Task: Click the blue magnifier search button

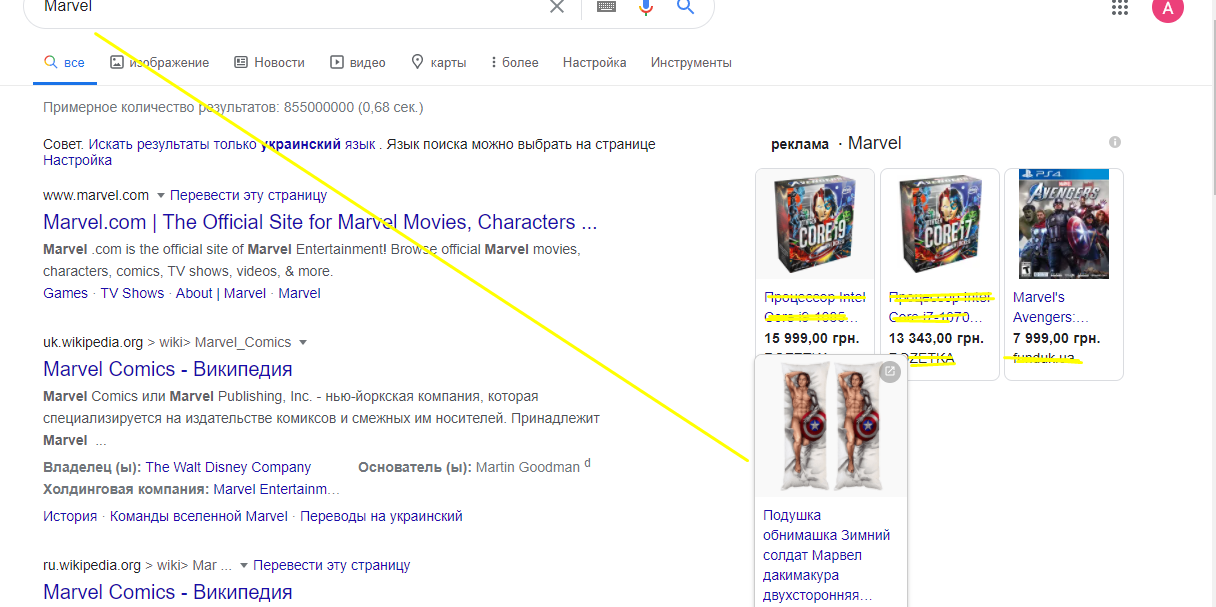Action: tap(685, 7)
